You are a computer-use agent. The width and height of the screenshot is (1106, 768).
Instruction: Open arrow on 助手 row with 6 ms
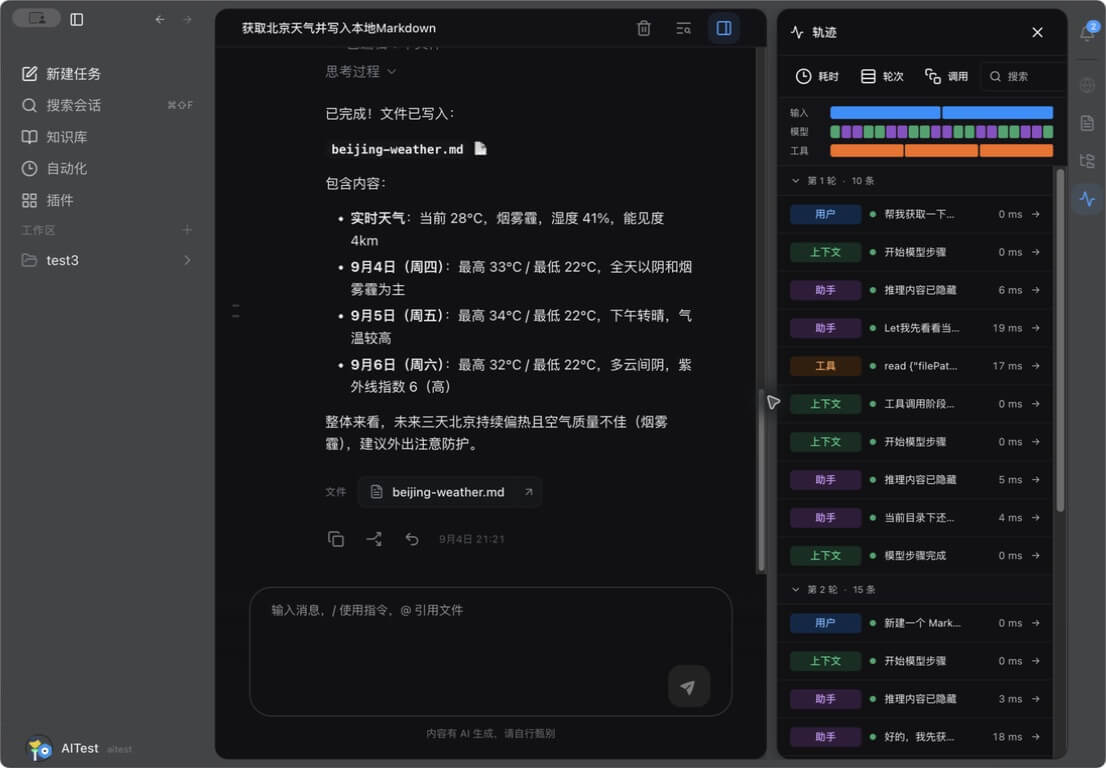coord(1035,290)
